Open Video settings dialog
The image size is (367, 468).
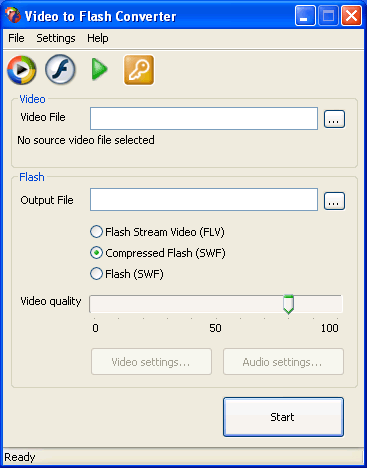click(x=151, y=362)
